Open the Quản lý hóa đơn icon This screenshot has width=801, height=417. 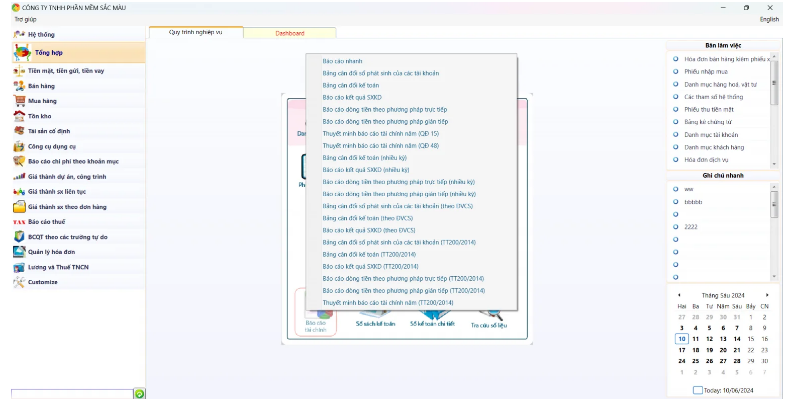[19, 252]
